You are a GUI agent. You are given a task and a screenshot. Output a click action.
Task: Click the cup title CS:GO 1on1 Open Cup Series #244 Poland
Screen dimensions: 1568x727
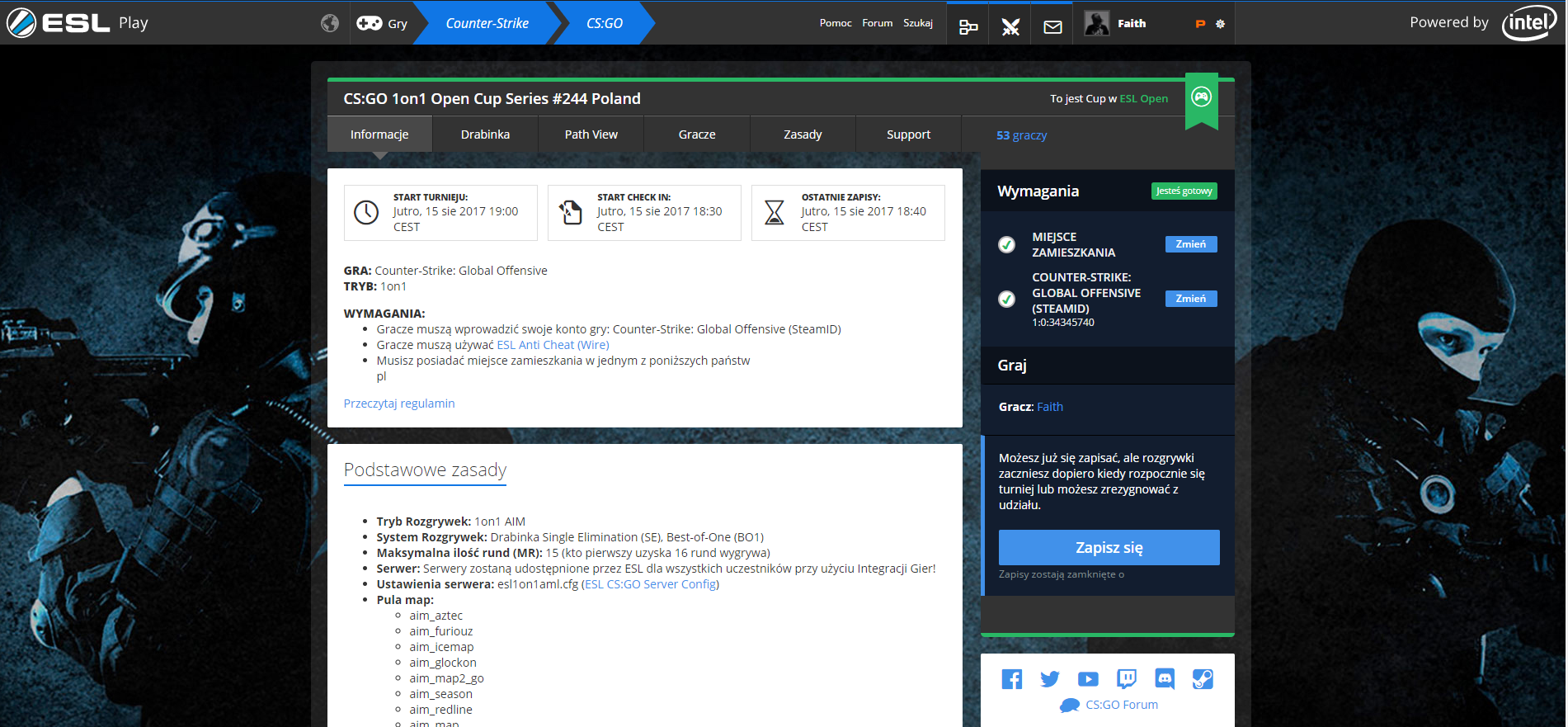tap(492, 99)
